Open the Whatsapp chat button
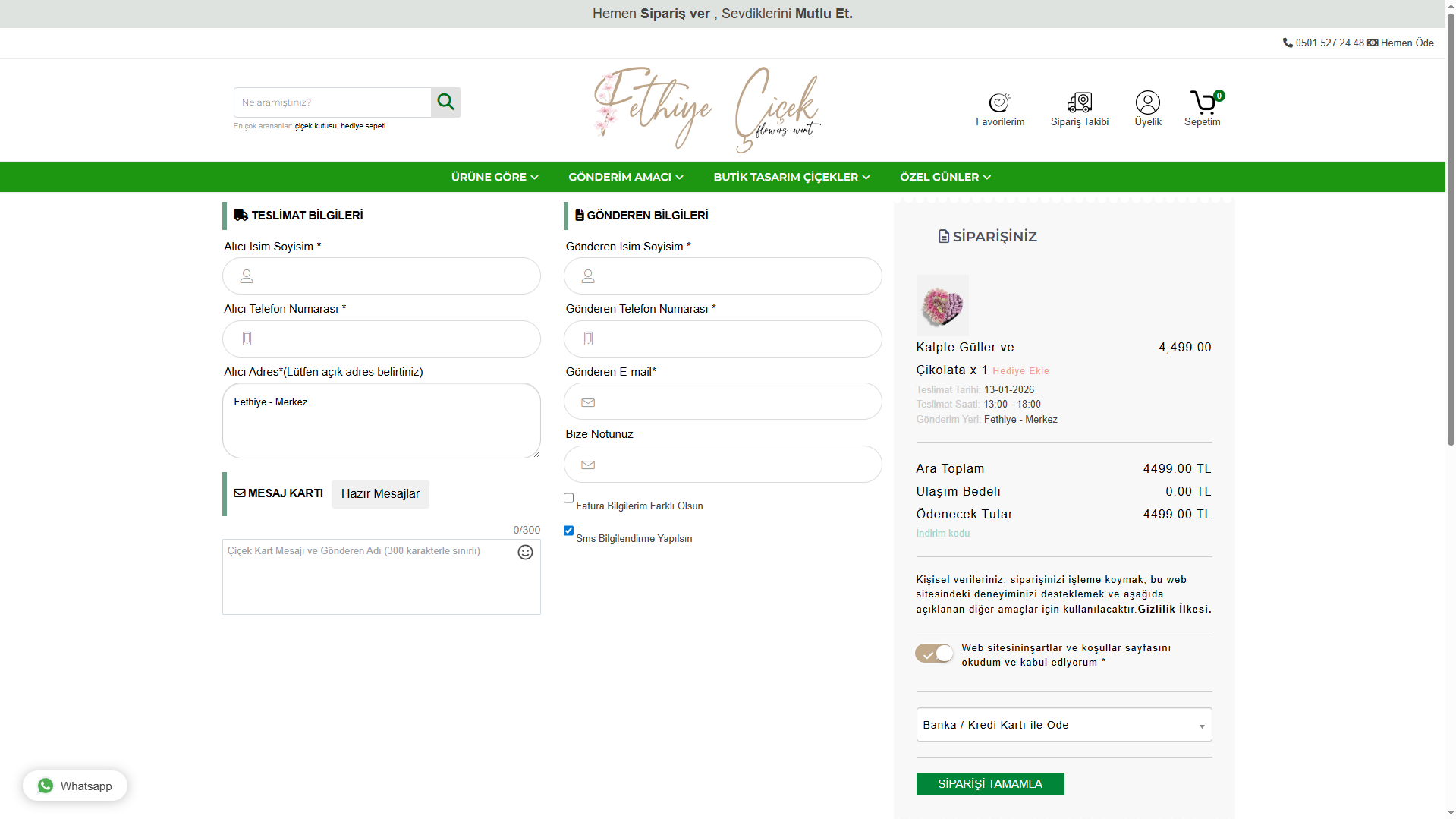This screenshot has height=819, width=1456. point(75,786)
